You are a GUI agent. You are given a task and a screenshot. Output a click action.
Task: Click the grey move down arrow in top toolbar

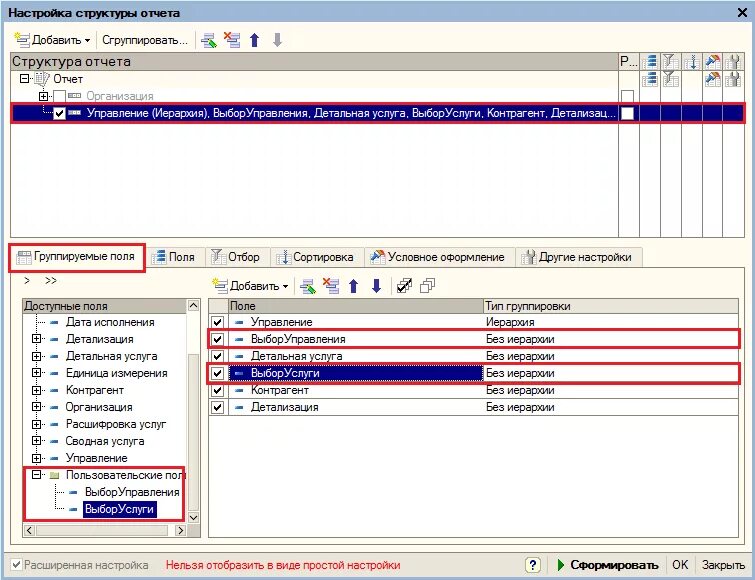click(x=277, y=40)
